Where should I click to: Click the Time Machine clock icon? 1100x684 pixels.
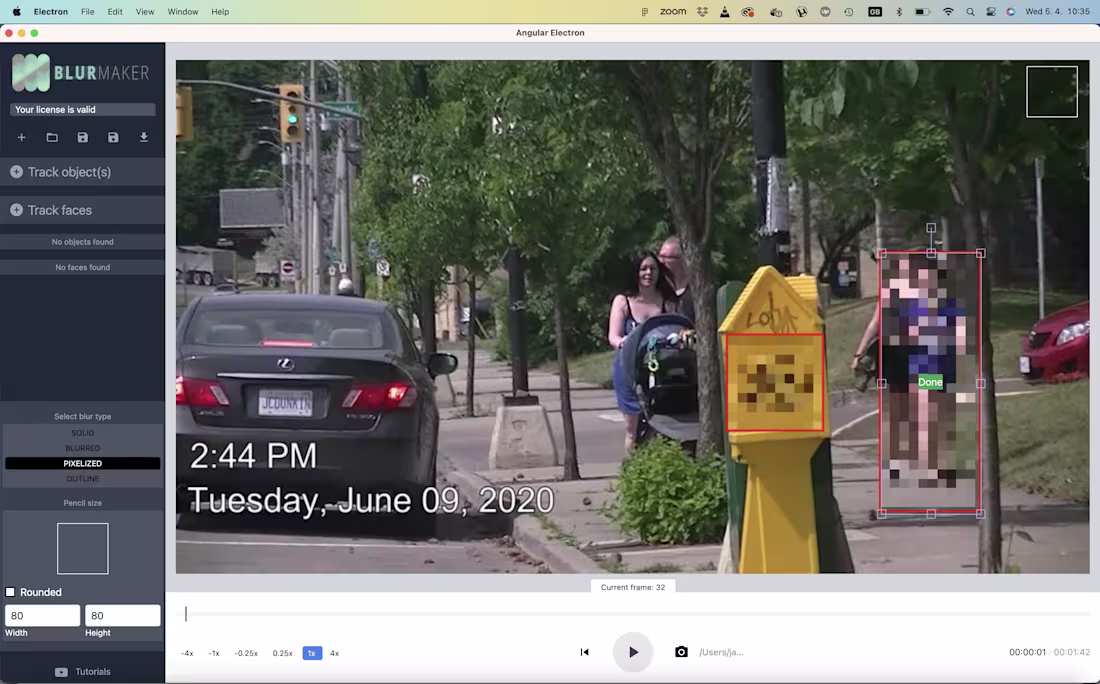tap(849, 11)
